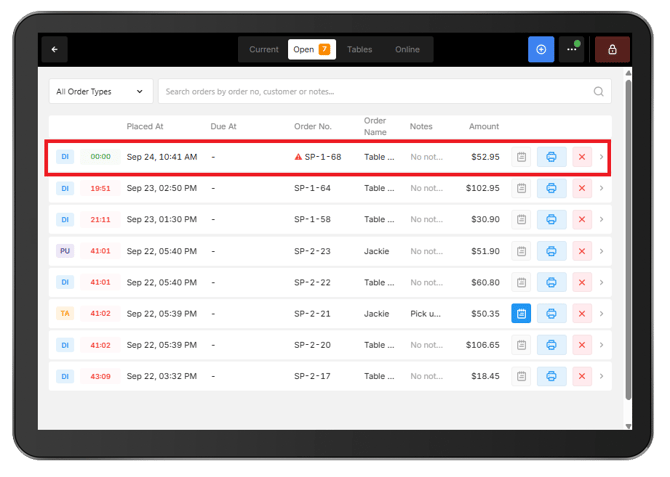Image resolution: width=670 pixels, height=477 pixels.
Task: Cancel order SP-2-23 with red X
Action: point(582,251)
